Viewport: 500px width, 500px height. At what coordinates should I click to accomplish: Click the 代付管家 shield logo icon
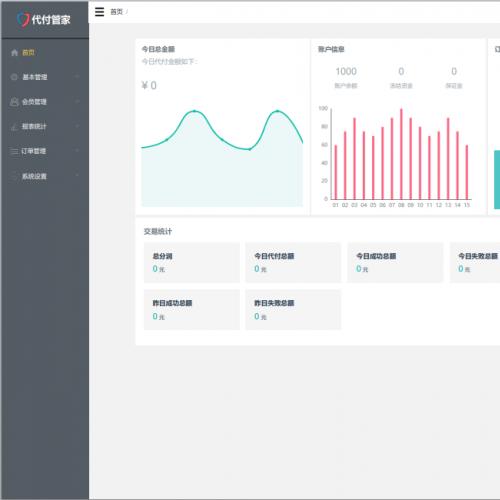coord(23,20)
